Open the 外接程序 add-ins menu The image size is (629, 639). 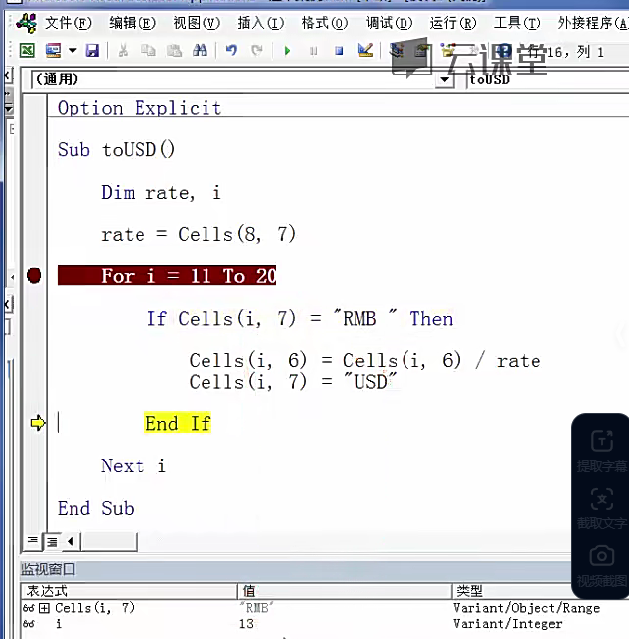(x=593, y=23)
